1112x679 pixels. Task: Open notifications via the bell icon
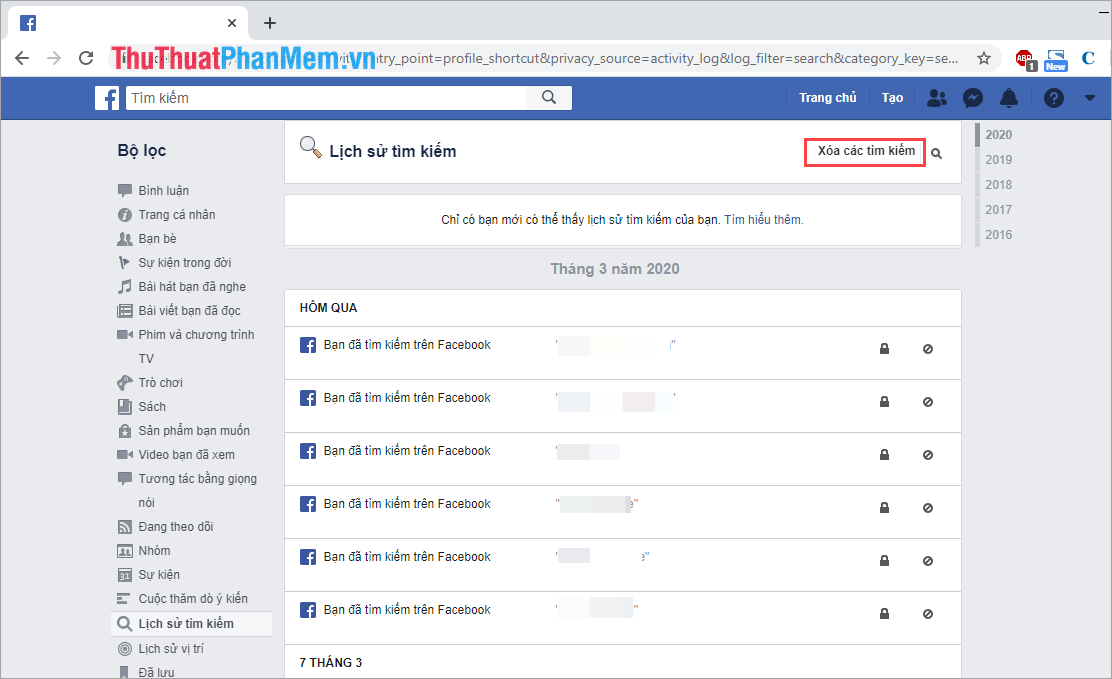tap(1009, 97)
